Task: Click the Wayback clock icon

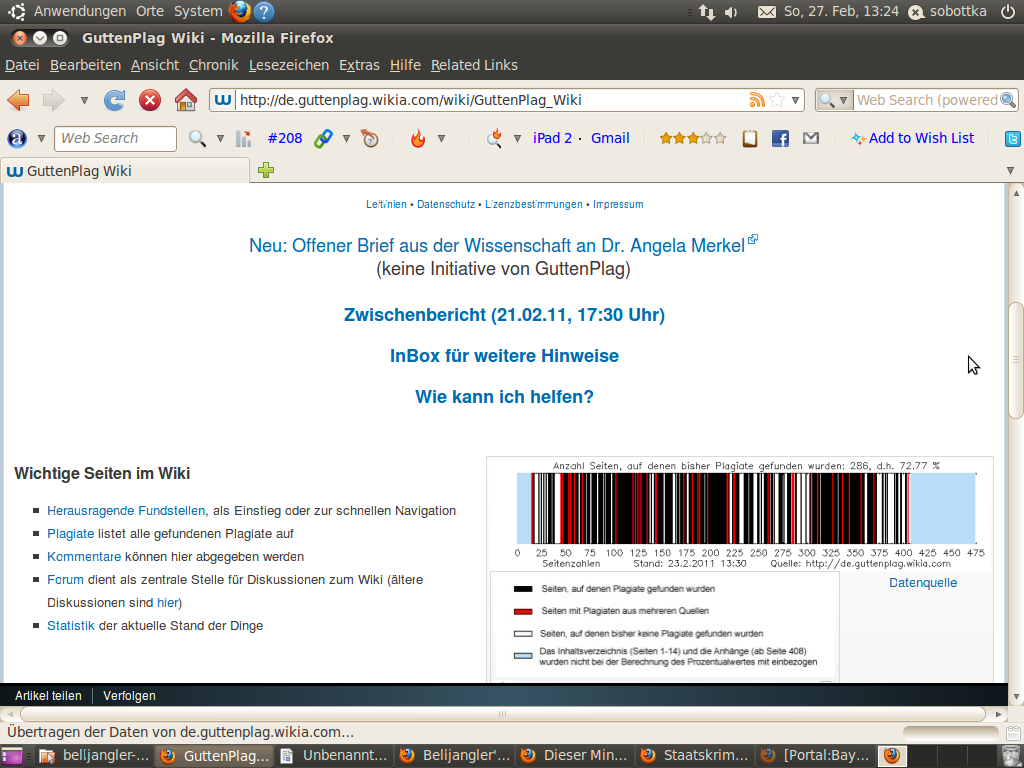Action: point(370,138)
